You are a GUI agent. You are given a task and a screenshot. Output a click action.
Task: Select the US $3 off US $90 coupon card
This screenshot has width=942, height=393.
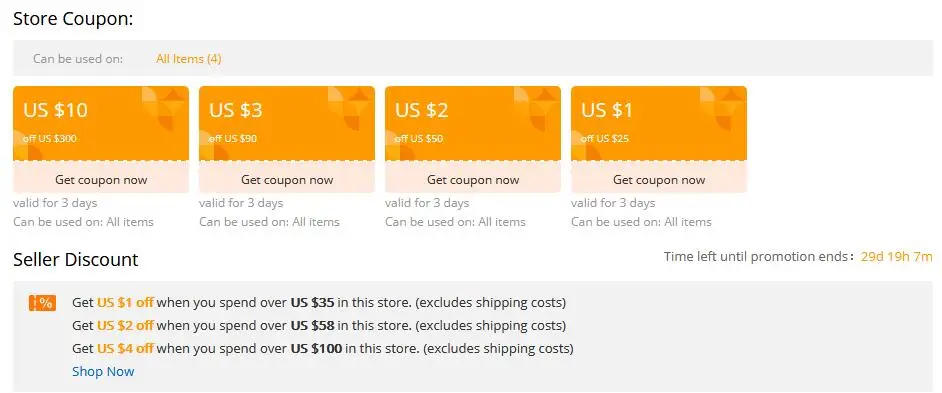[x=287, y=123]
